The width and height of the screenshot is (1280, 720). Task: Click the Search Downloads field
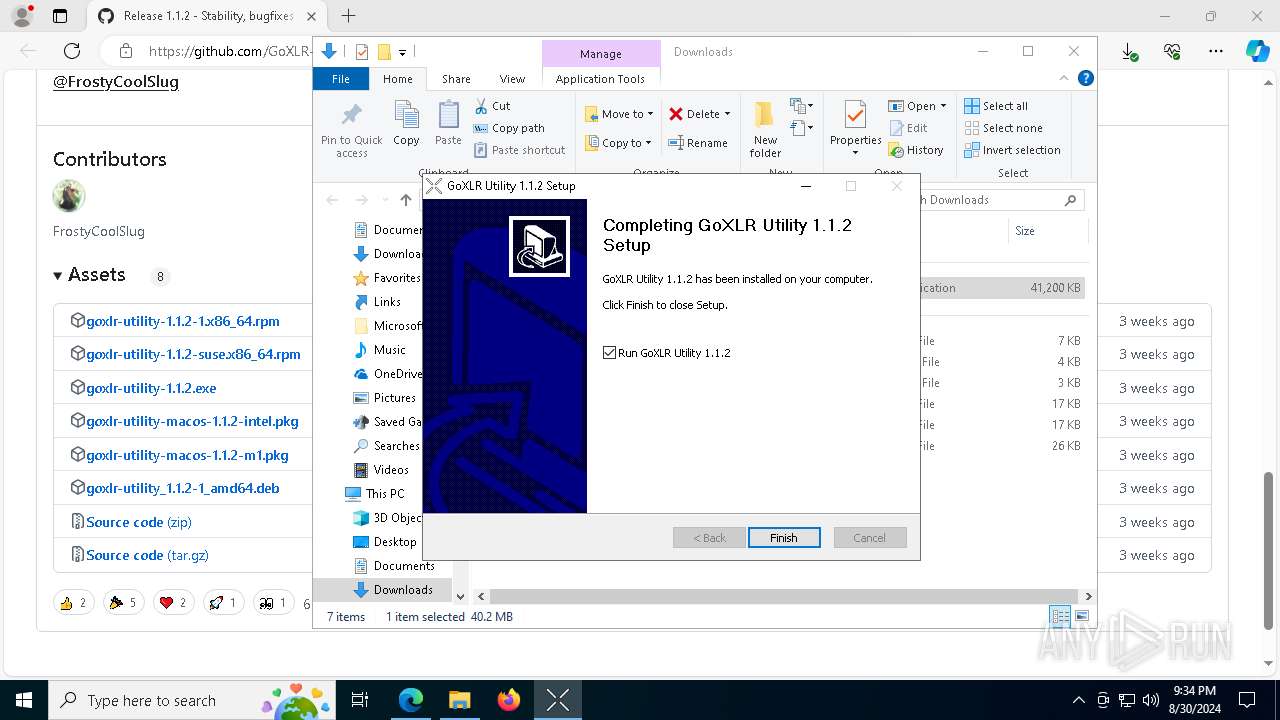[1000, 200]
